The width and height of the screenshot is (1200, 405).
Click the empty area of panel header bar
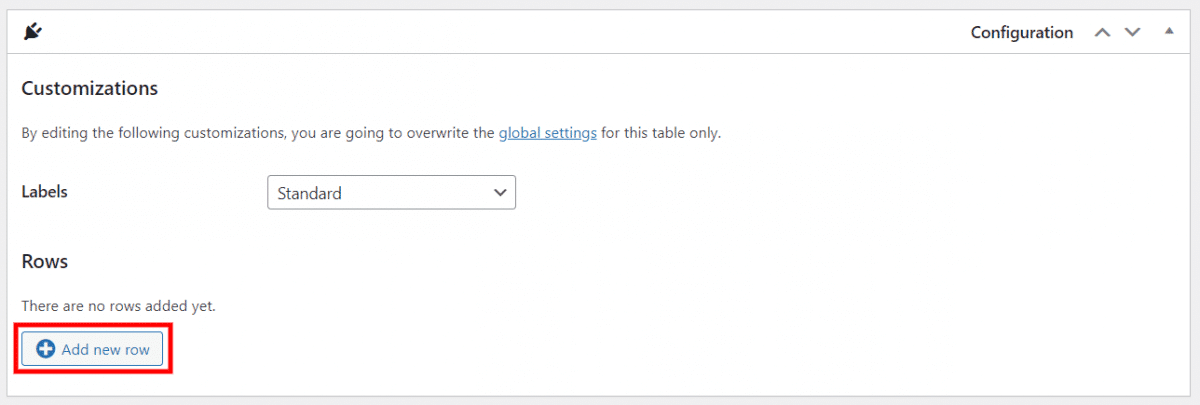pyautogui.click(x=500, y=32)
